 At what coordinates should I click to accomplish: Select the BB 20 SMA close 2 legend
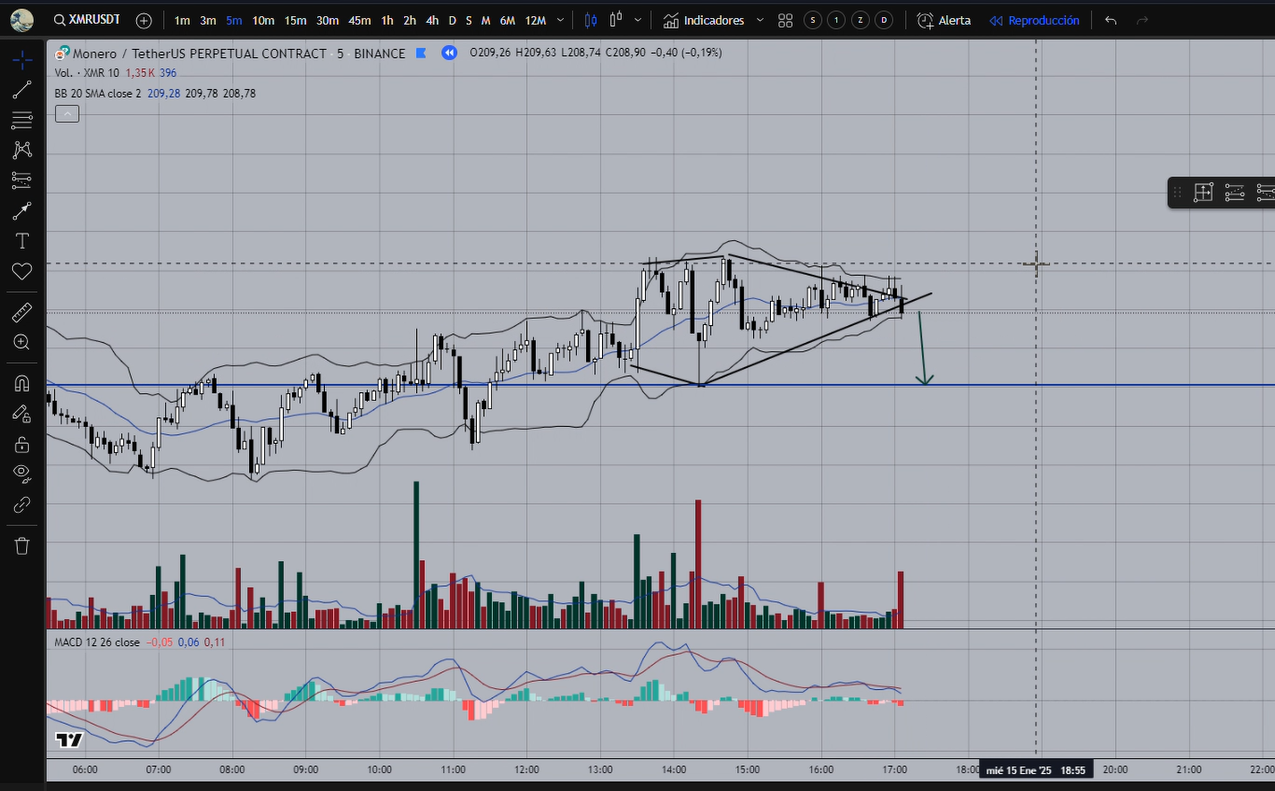[98, 93]
